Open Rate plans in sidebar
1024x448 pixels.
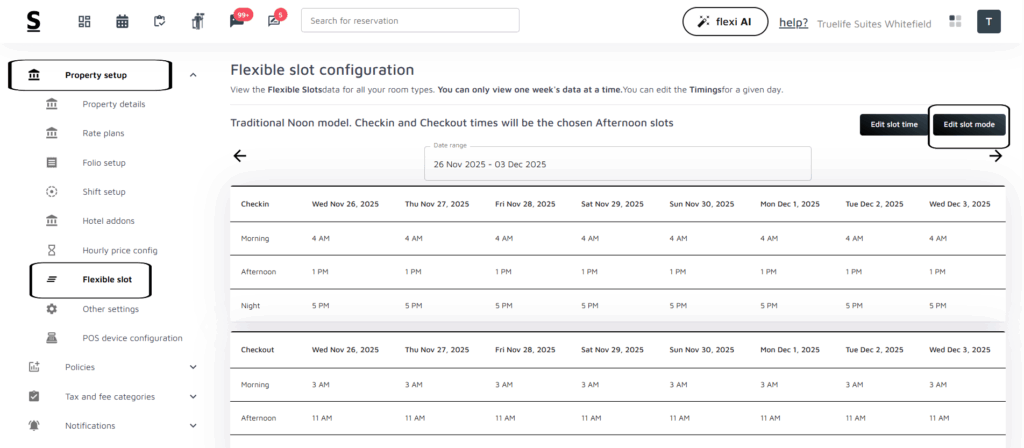pyautogui.click(x=103, y=133)
